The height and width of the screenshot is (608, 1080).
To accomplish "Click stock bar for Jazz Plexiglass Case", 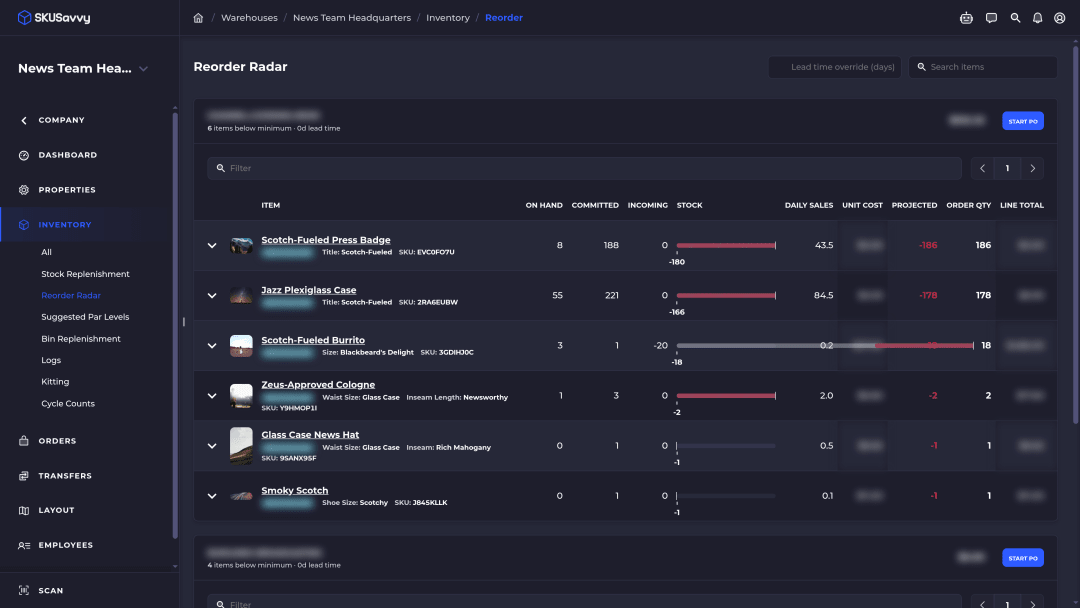I will pos(726,295).
